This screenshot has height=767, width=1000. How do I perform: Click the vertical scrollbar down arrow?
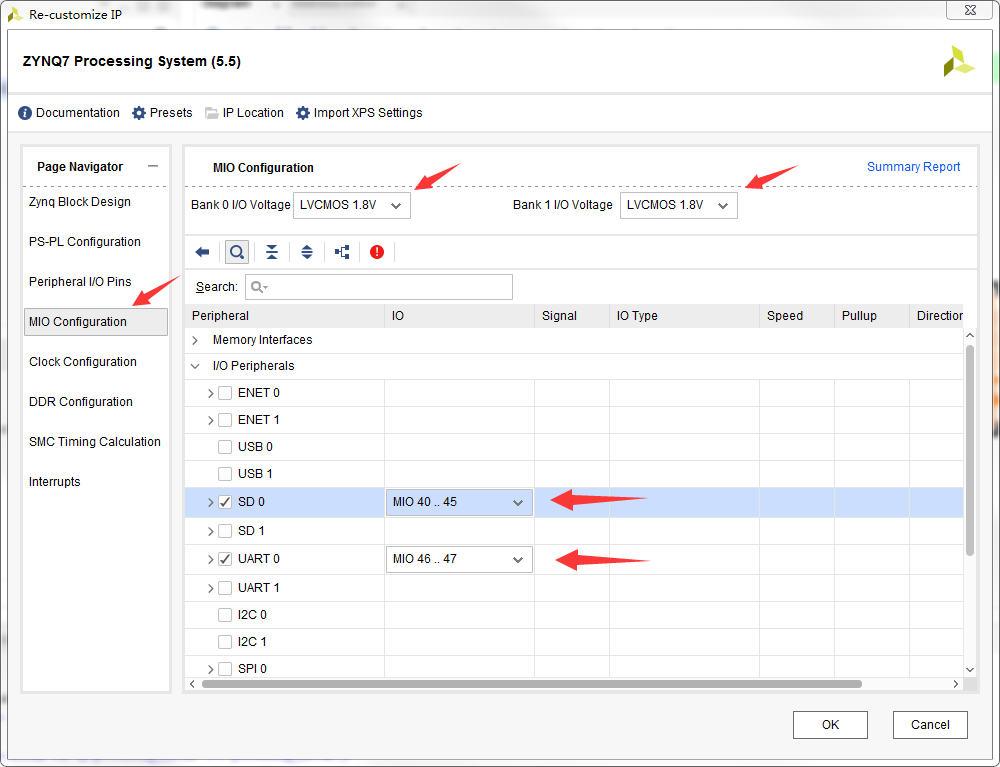[970, 669]
